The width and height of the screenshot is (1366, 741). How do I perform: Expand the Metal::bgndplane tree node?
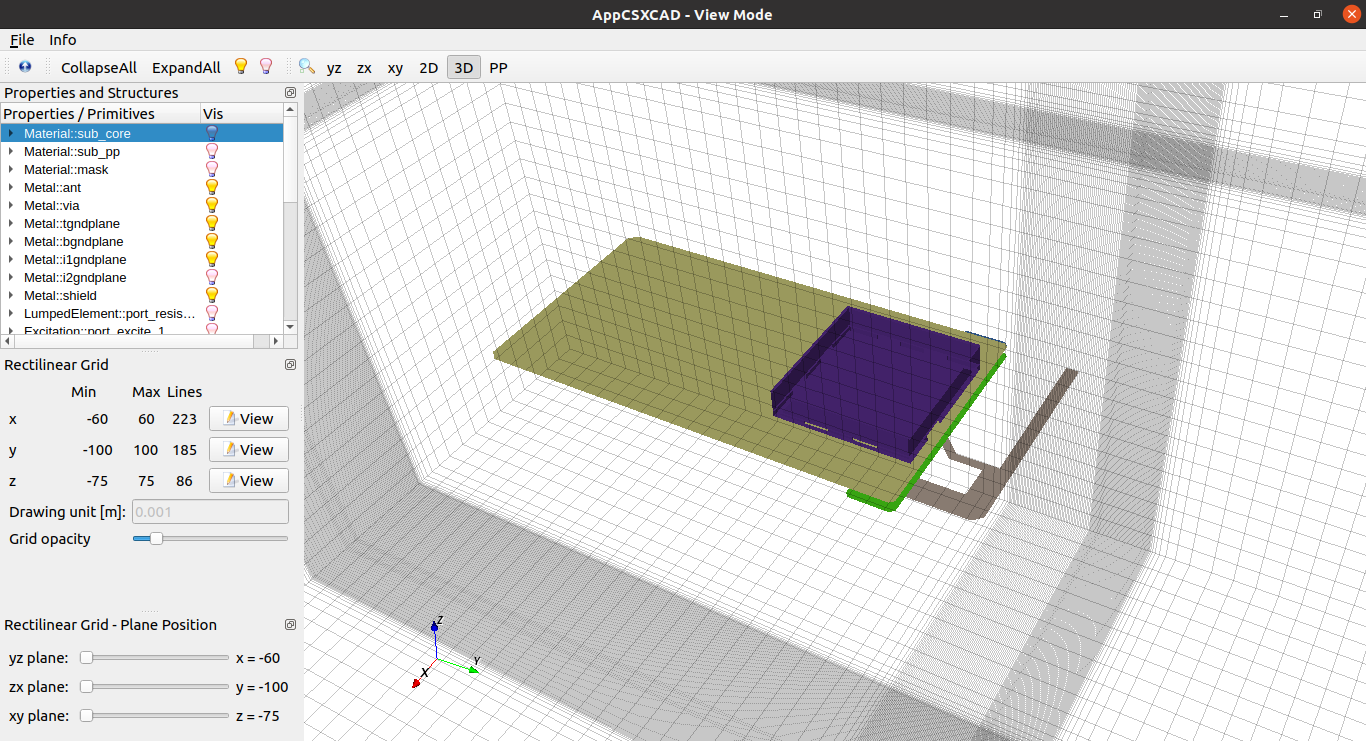10,241
